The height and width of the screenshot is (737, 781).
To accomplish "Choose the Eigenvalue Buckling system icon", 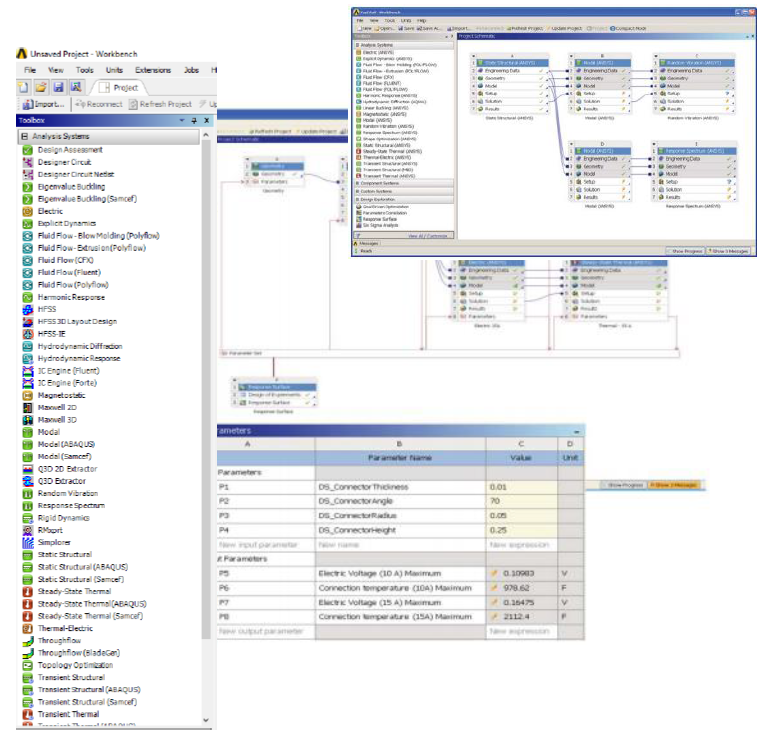I will (28, 187).
